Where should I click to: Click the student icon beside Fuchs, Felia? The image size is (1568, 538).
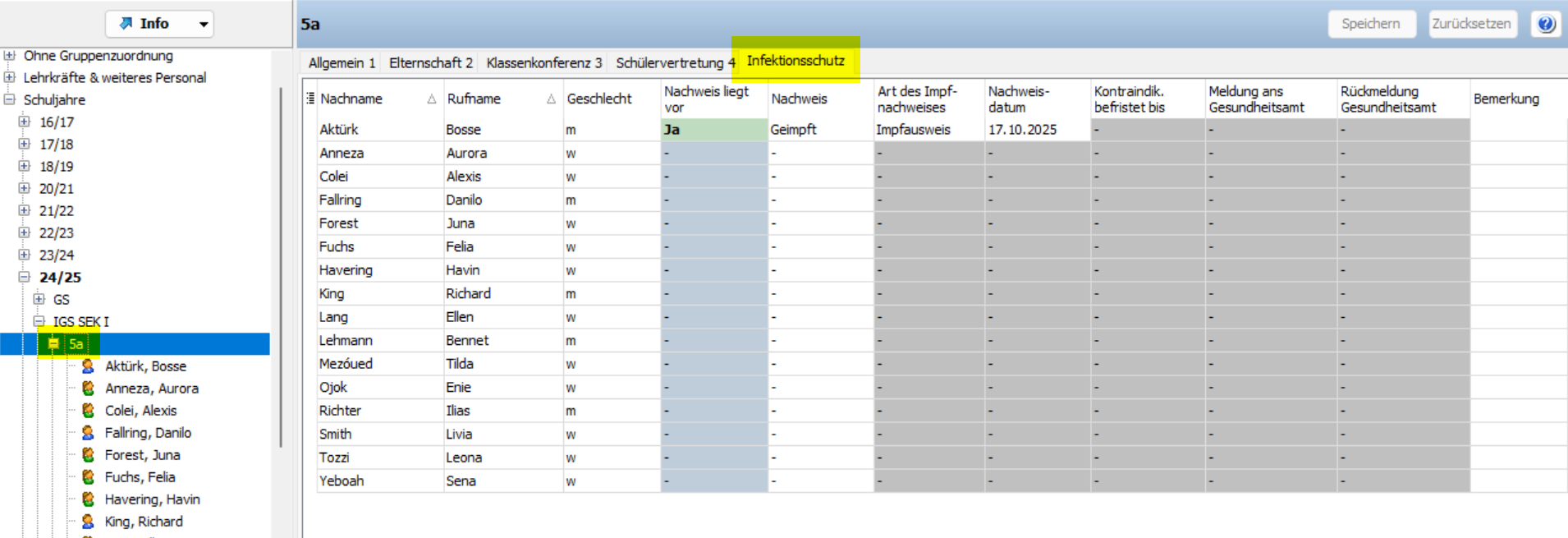pos(88,477)
